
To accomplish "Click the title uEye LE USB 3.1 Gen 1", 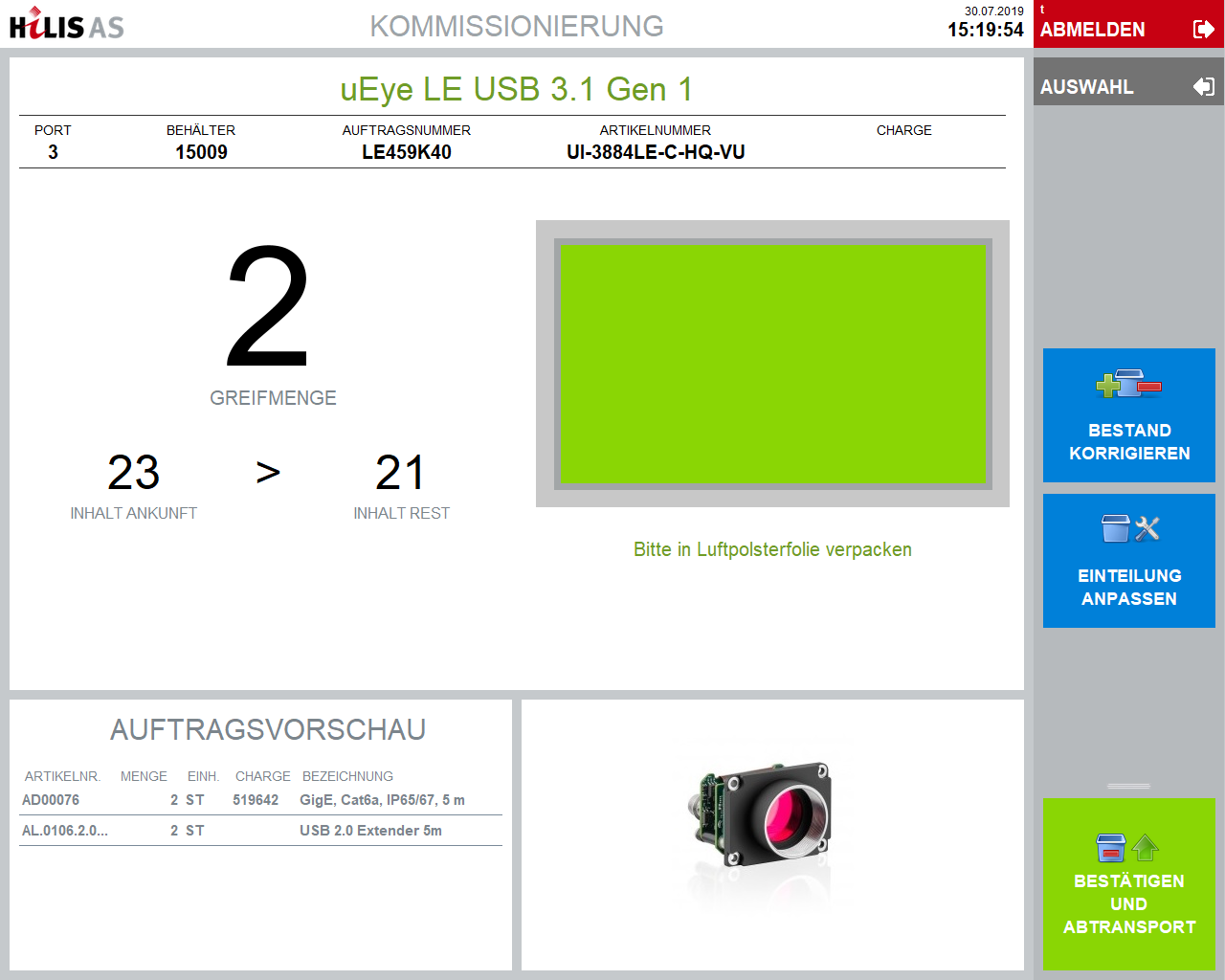I will [517, 89].
